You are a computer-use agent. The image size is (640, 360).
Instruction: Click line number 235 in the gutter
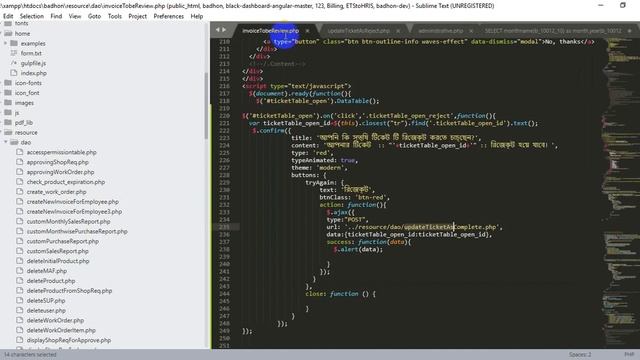click(x=224, y=227)
